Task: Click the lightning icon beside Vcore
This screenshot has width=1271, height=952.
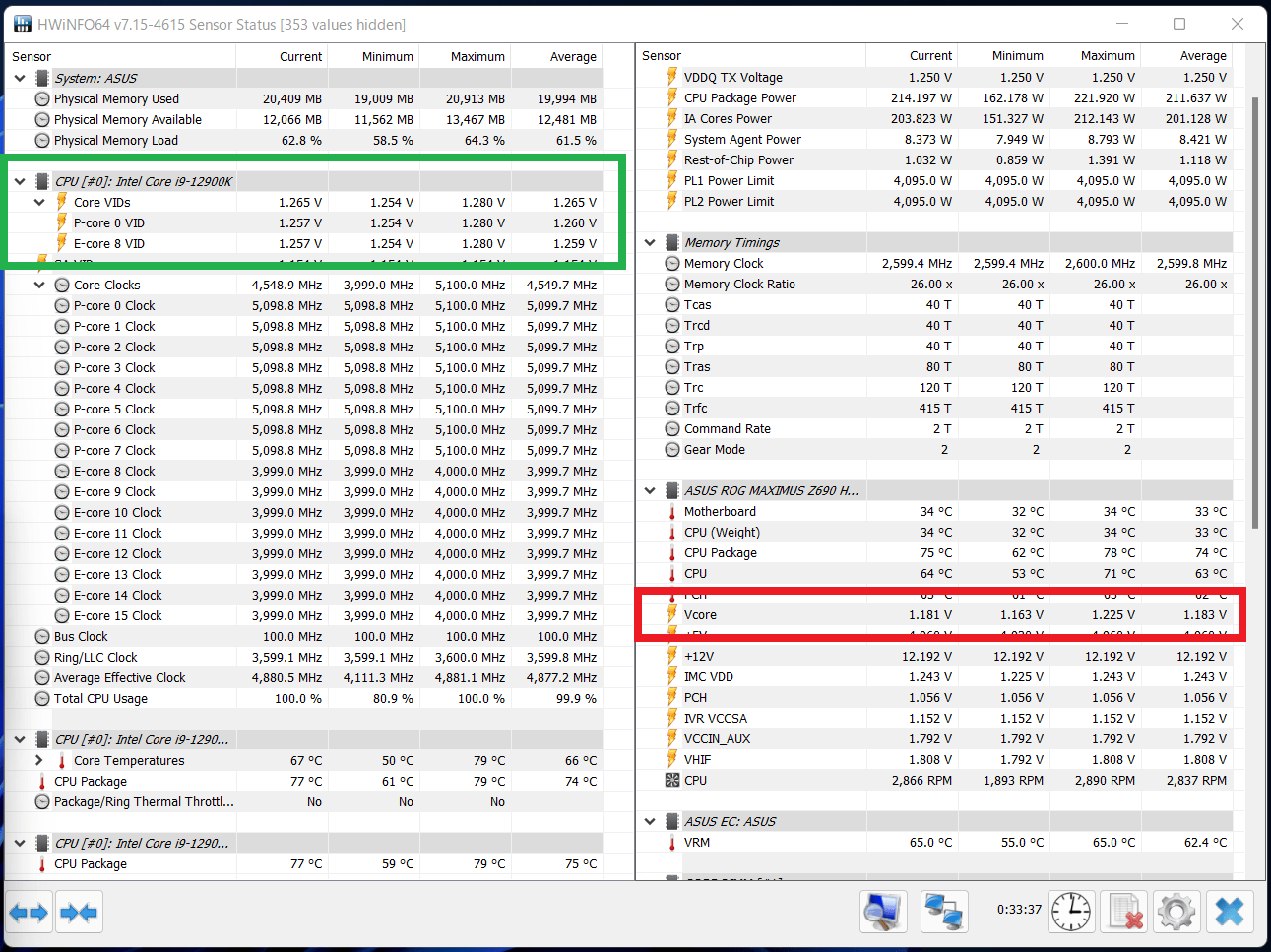Action: tap(672, 615)
